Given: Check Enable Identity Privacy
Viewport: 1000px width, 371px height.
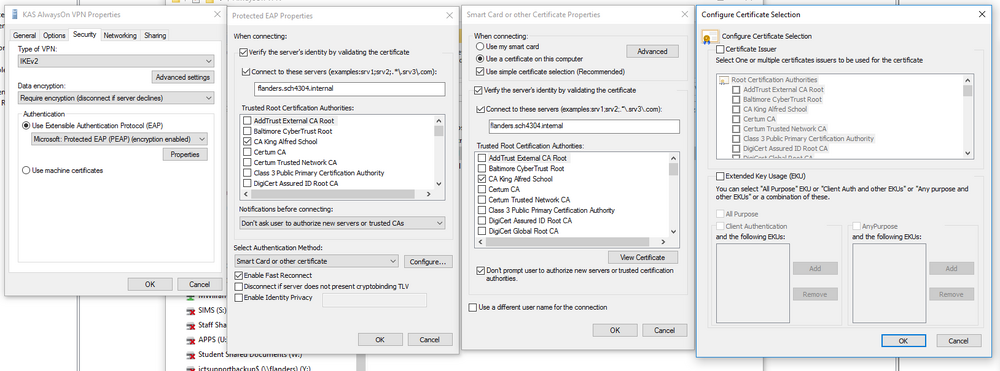Looking at the screenshot, I should 239,297.
